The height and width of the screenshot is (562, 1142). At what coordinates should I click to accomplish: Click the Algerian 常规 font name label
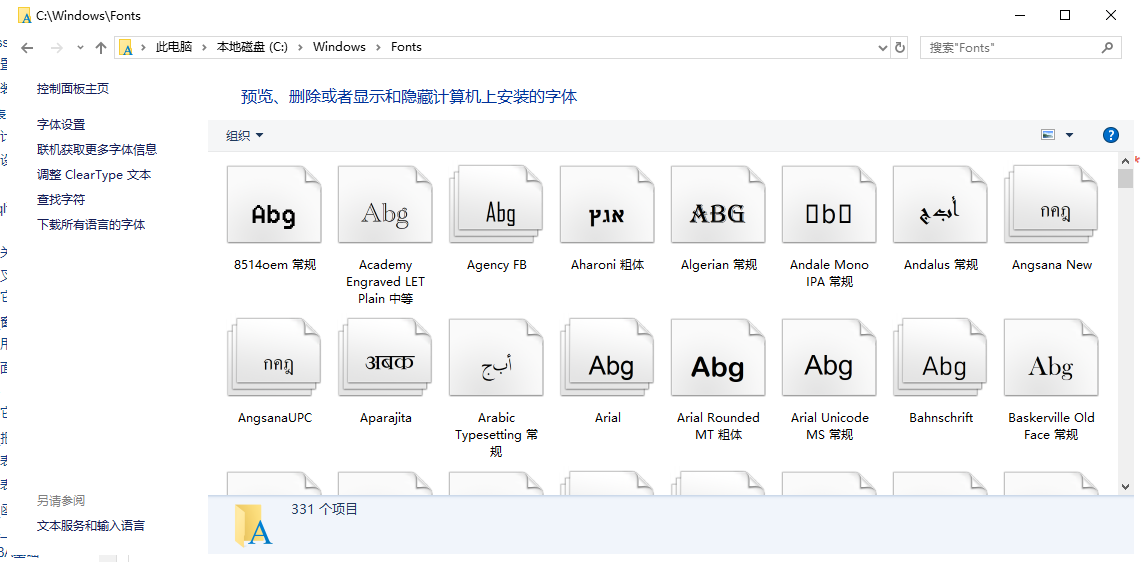pos(718,265)
